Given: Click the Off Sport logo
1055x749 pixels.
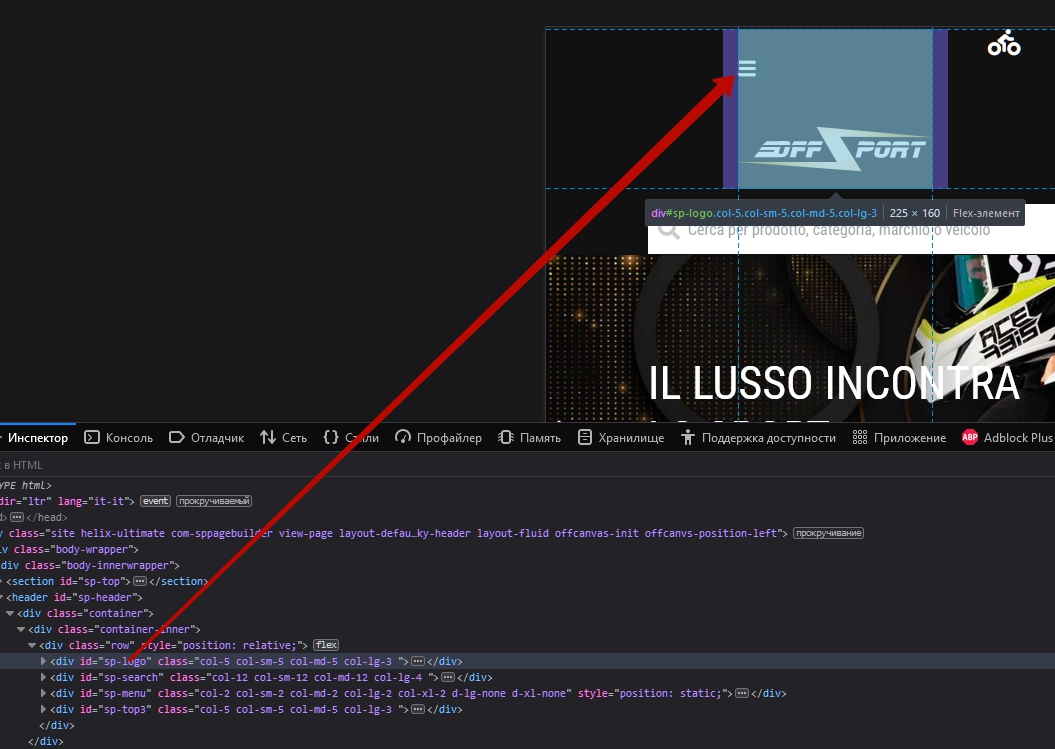Looking at the screenshot, I should (x=836, y=149).
